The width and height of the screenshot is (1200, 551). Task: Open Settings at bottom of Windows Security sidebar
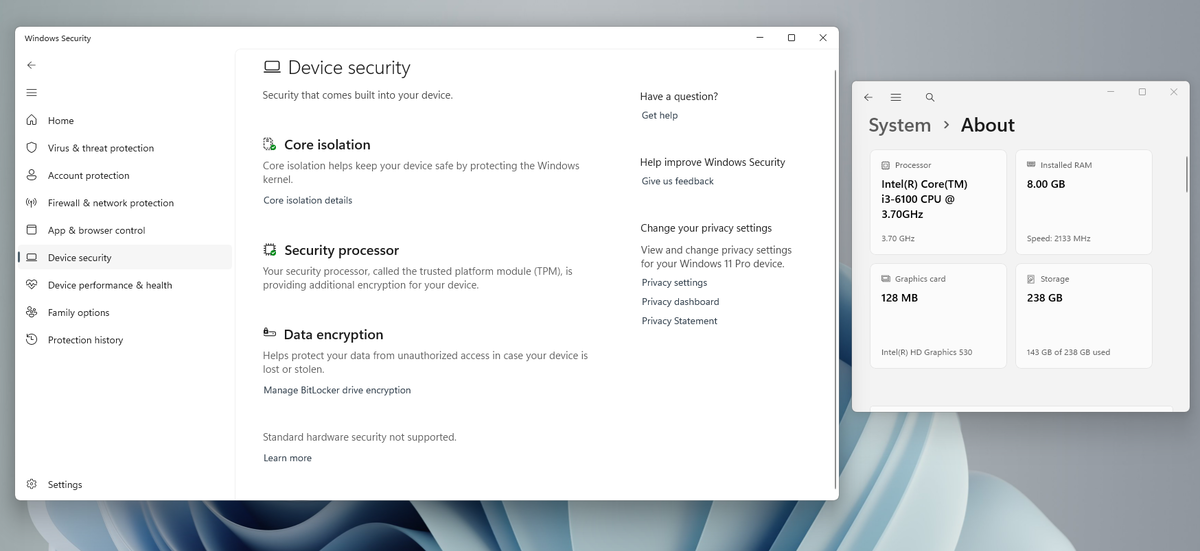click(124, 484)
